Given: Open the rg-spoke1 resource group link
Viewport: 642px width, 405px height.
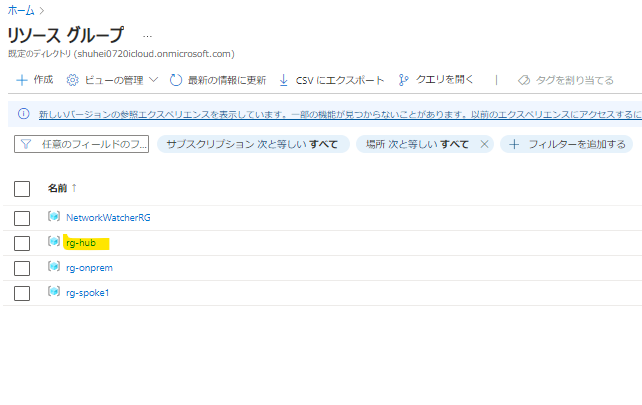Looking at the screenshot, I should pos(88,293).
